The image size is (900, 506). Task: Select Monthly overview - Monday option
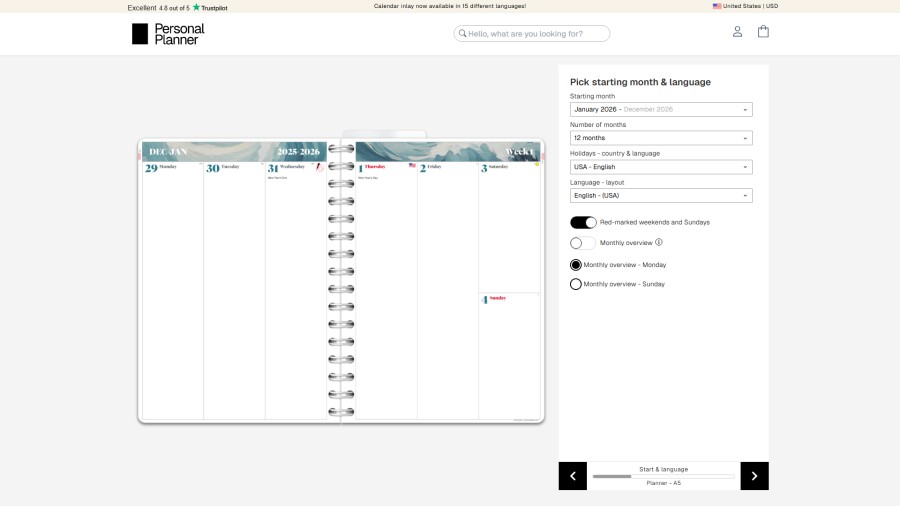(576, 265)
